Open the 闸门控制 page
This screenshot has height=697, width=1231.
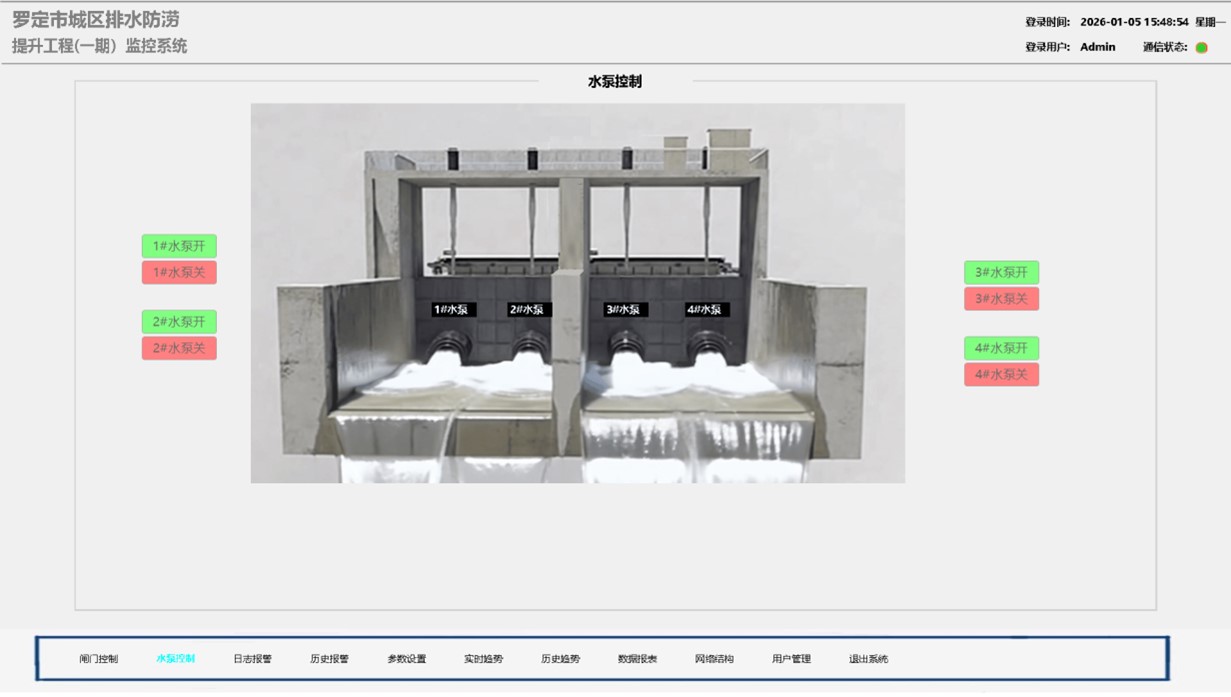(99, 659)
